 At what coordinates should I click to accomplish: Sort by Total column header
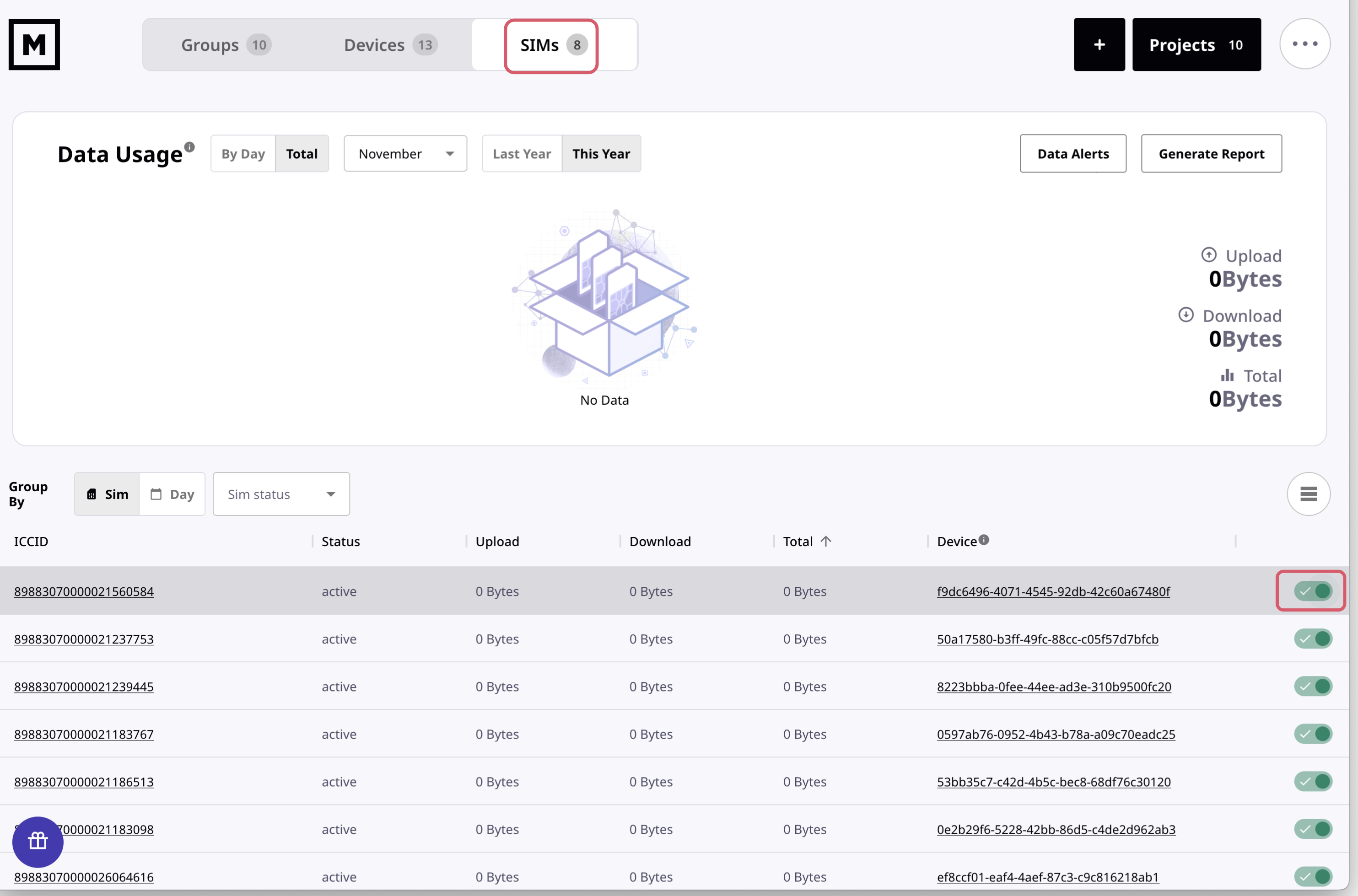pyautogui.click(x=798, y=541)
